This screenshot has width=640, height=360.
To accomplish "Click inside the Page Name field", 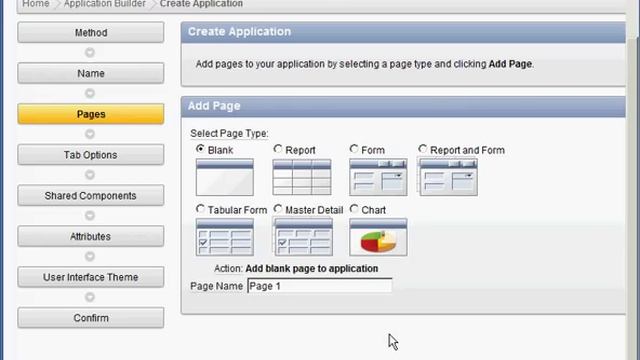I will pos(320,286).
